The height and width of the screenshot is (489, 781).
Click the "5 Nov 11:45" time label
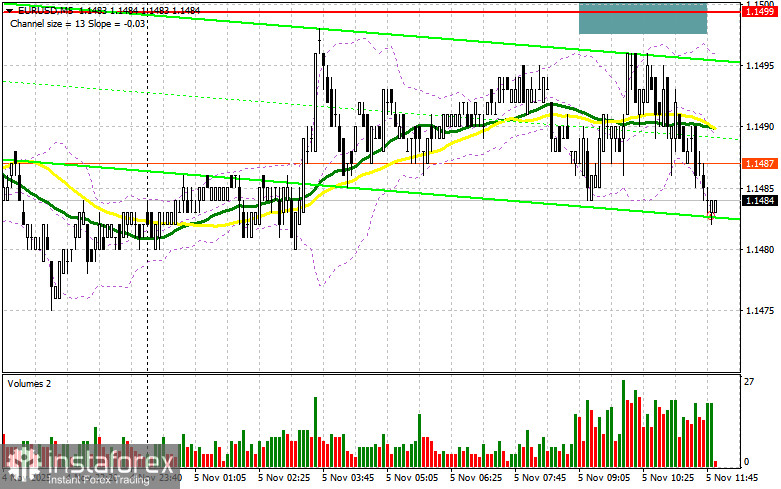pos(732,478)
